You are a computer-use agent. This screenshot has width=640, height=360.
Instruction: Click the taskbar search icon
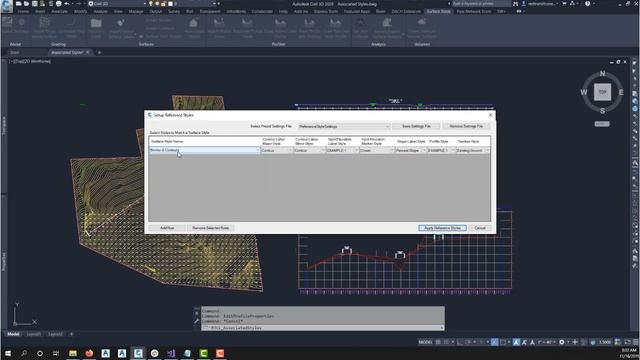pyautogui.click(x=24, y=353)
